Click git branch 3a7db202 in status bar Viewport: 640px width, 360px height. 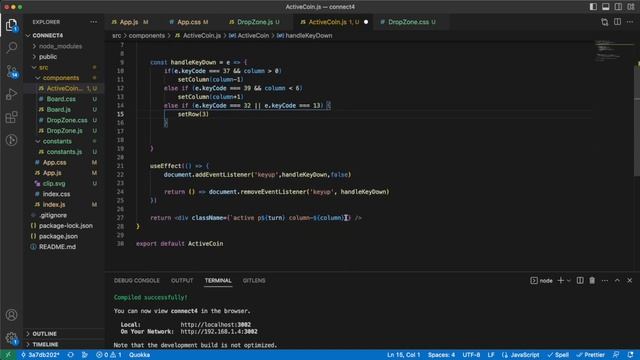click(x=40, y=355)
